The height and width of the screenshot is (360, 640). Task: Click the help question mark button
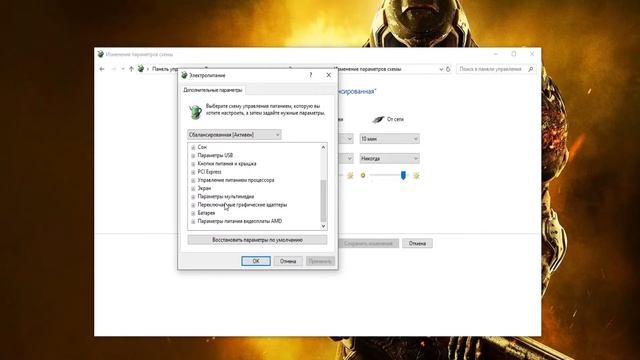pyautogui.click(x=311, y=75)
